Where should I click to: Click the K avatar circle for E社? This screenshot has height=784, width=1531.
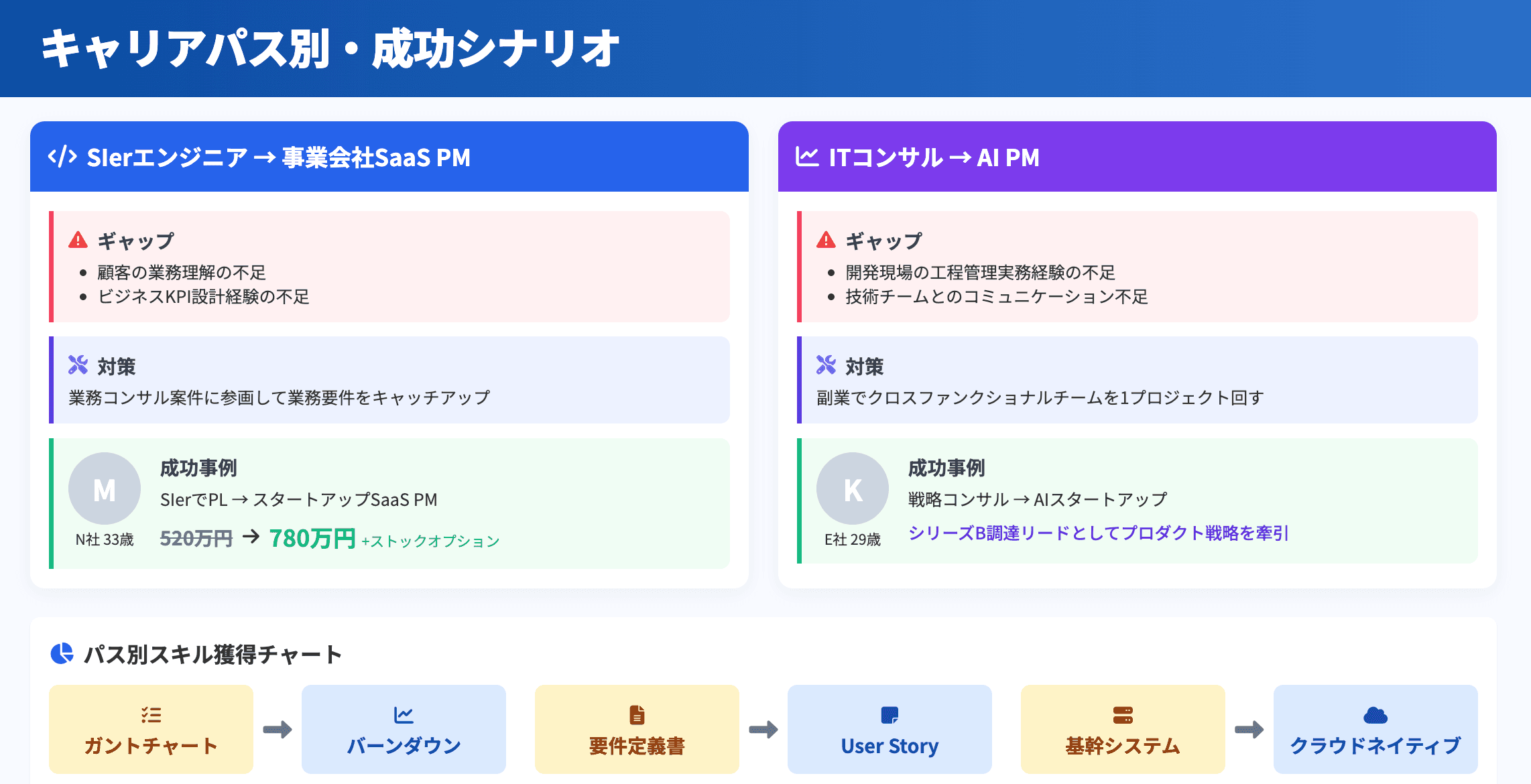(x=853, y=488)
